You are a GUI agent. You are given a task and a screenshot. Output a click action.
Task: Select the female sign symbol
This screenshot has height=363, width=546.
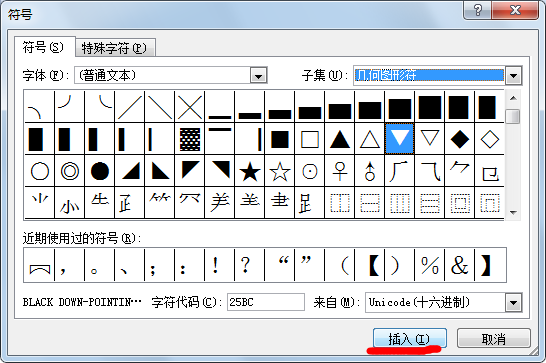pyautogui.click(x=340, y=171)
